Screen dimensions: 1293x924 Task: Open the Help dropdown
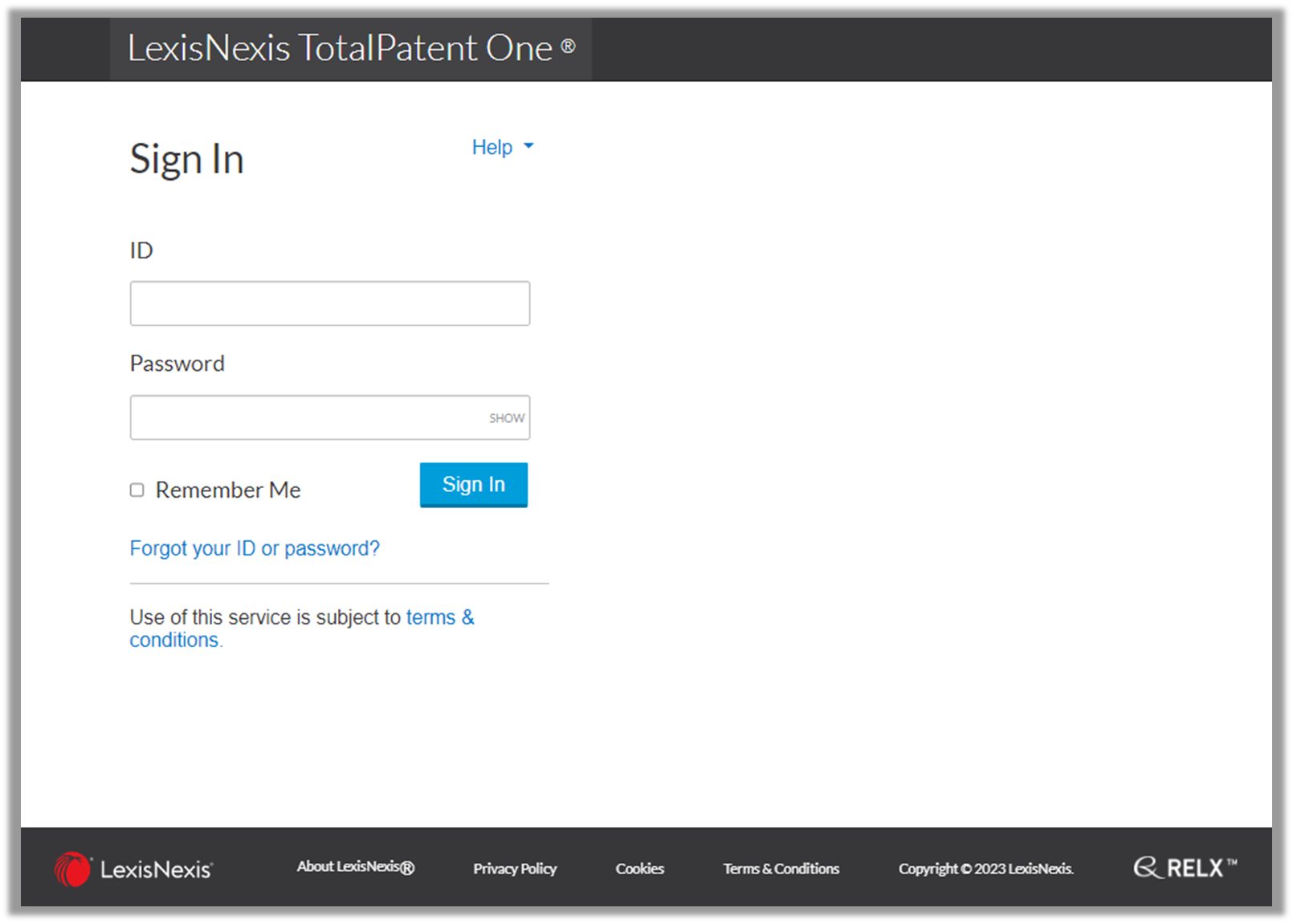coord(492,147)
